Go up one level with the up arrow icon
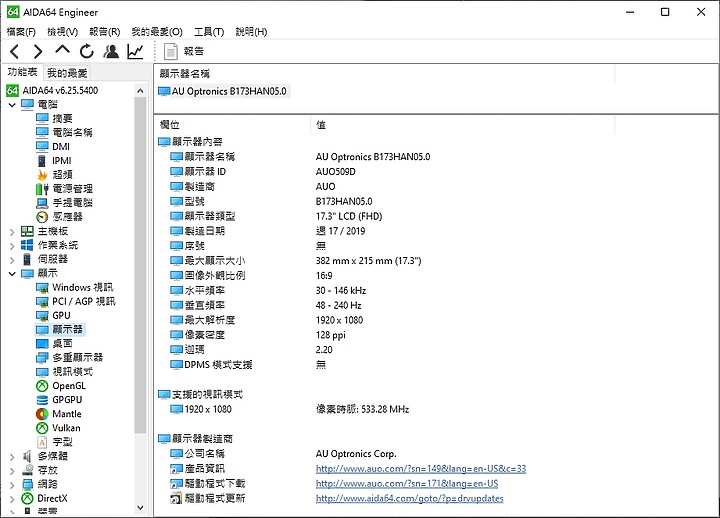Screen dimensions: 720x518 (x=62, y=50)
